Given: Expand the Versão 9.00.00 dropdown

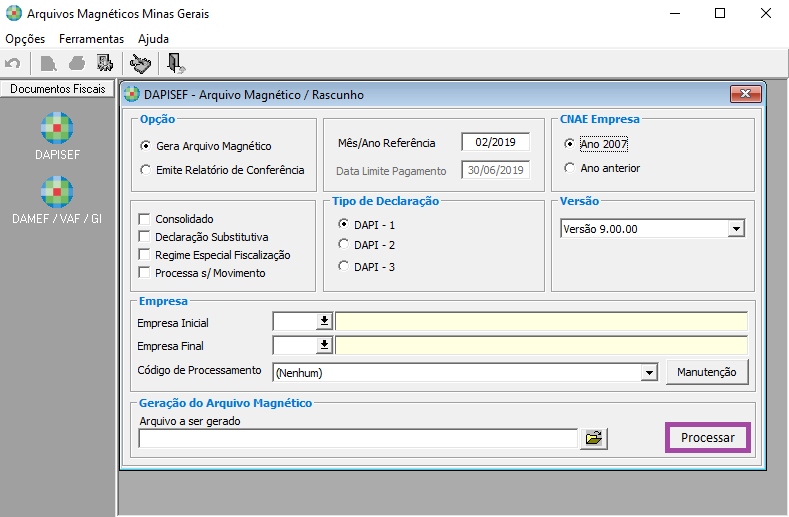Looking at the screenshot, I should (736, 229).
